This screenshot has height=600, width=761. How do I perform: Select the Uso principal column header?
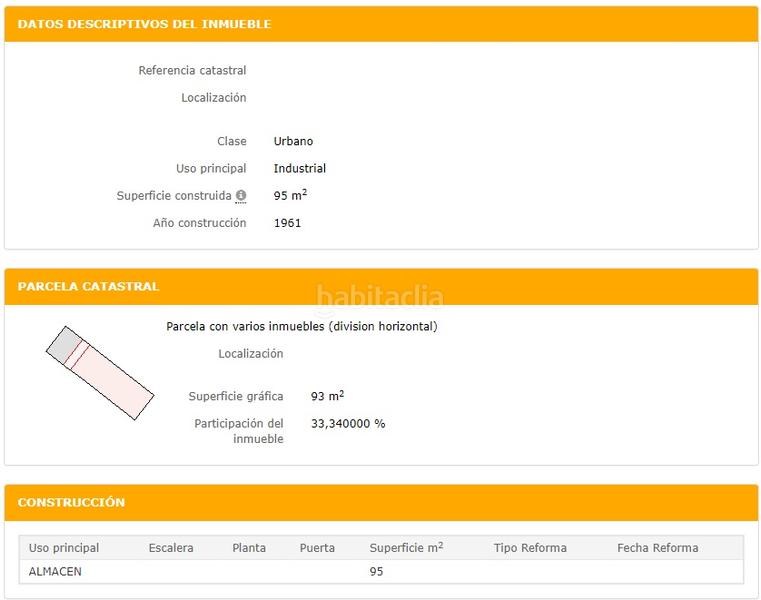pos(64,548)
